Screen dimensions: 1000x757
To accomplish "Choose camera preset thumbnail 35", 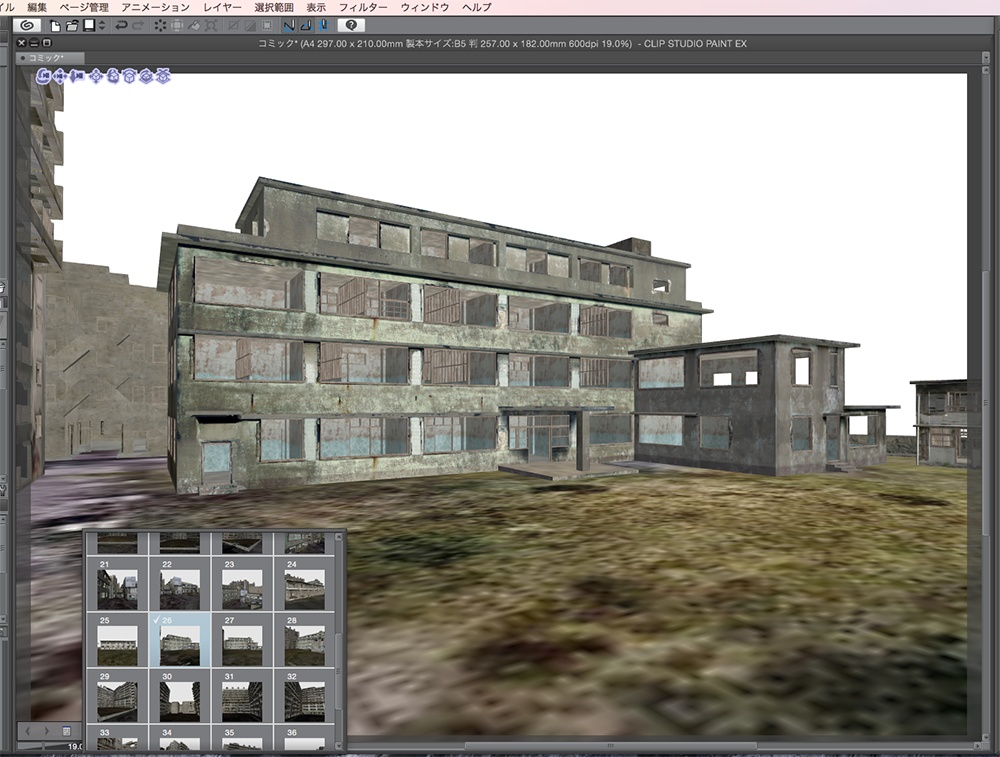I will click(242, 738).
